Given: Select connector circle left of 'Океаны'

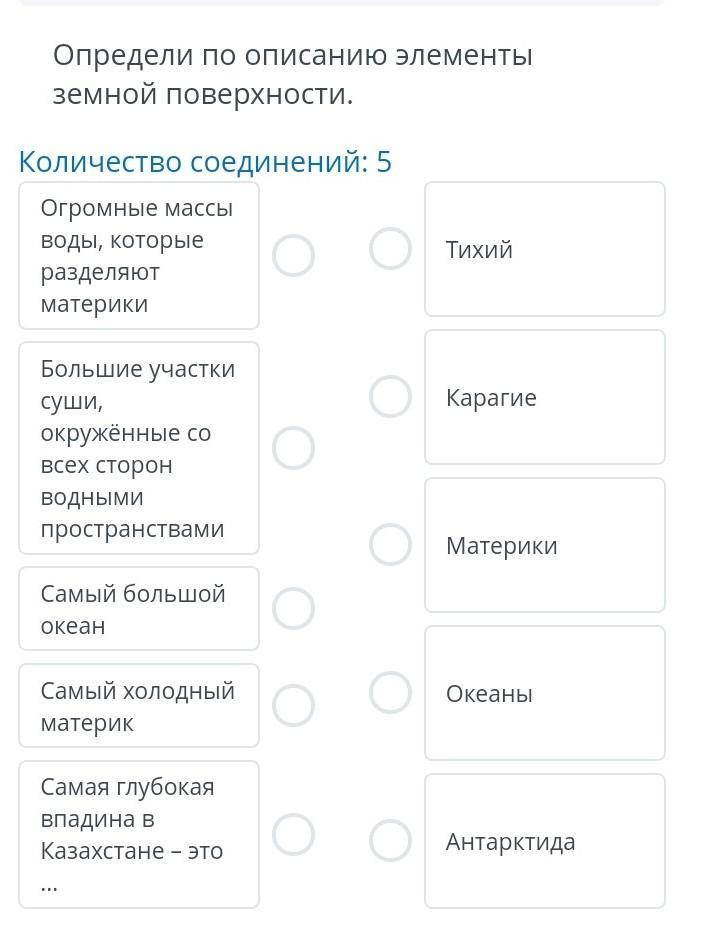Looking at the screenshot, I should tap(390, 692).
